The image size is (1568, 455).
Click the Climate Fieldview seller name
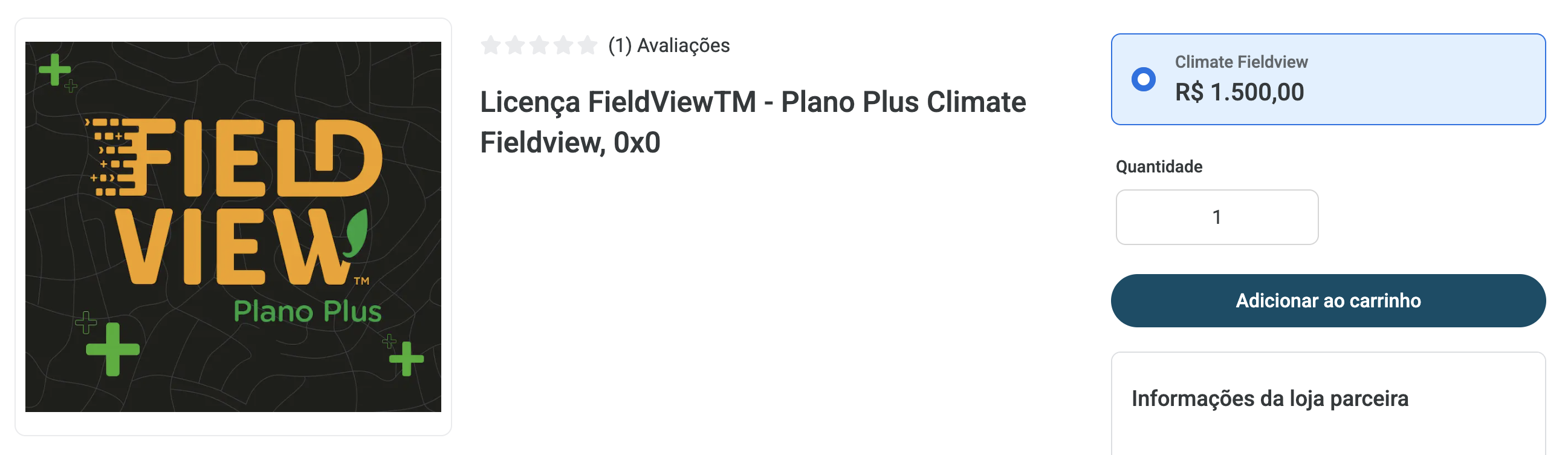1240,62
